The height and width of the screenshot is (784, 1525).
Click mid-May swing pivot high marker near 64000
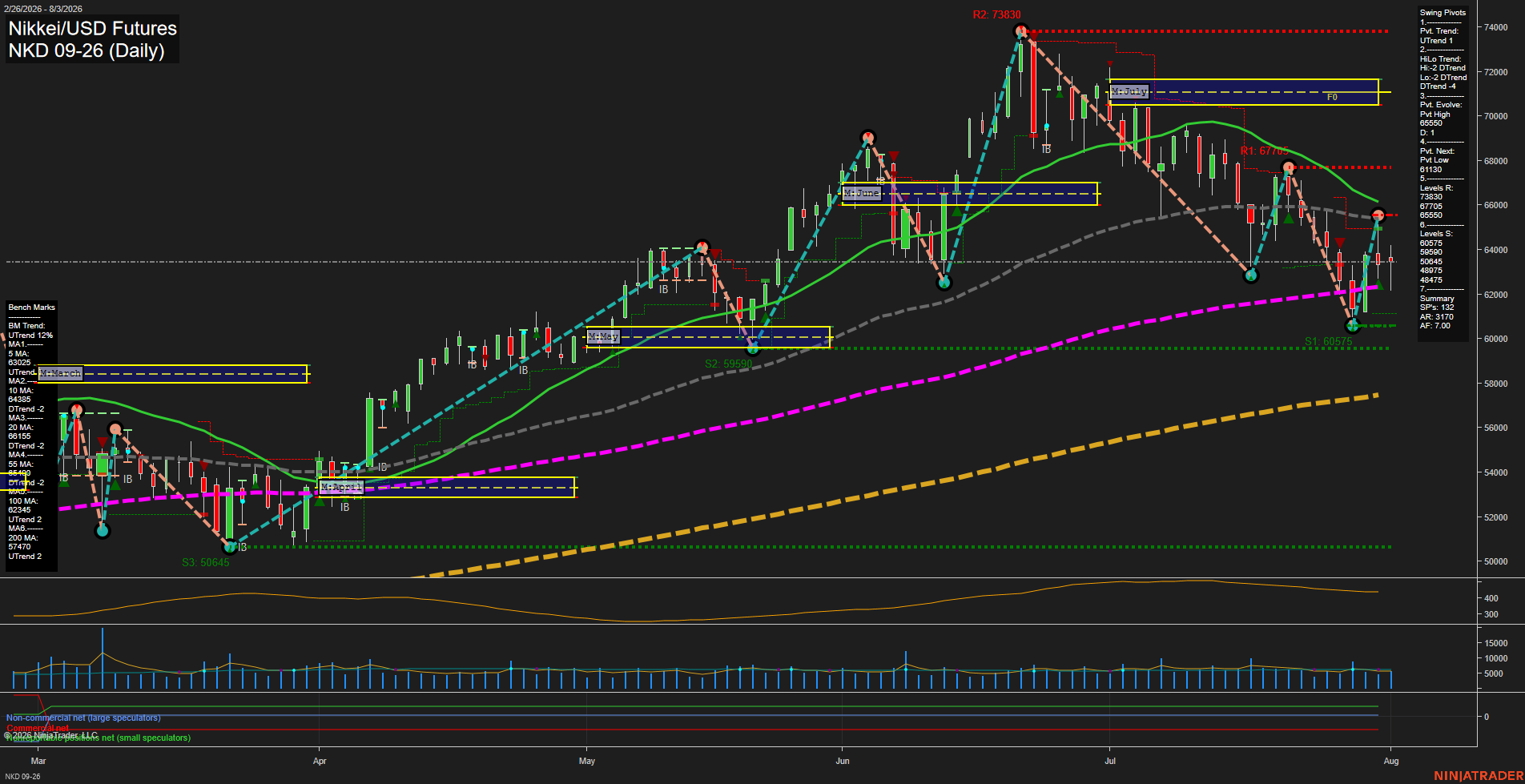[702, 247]
